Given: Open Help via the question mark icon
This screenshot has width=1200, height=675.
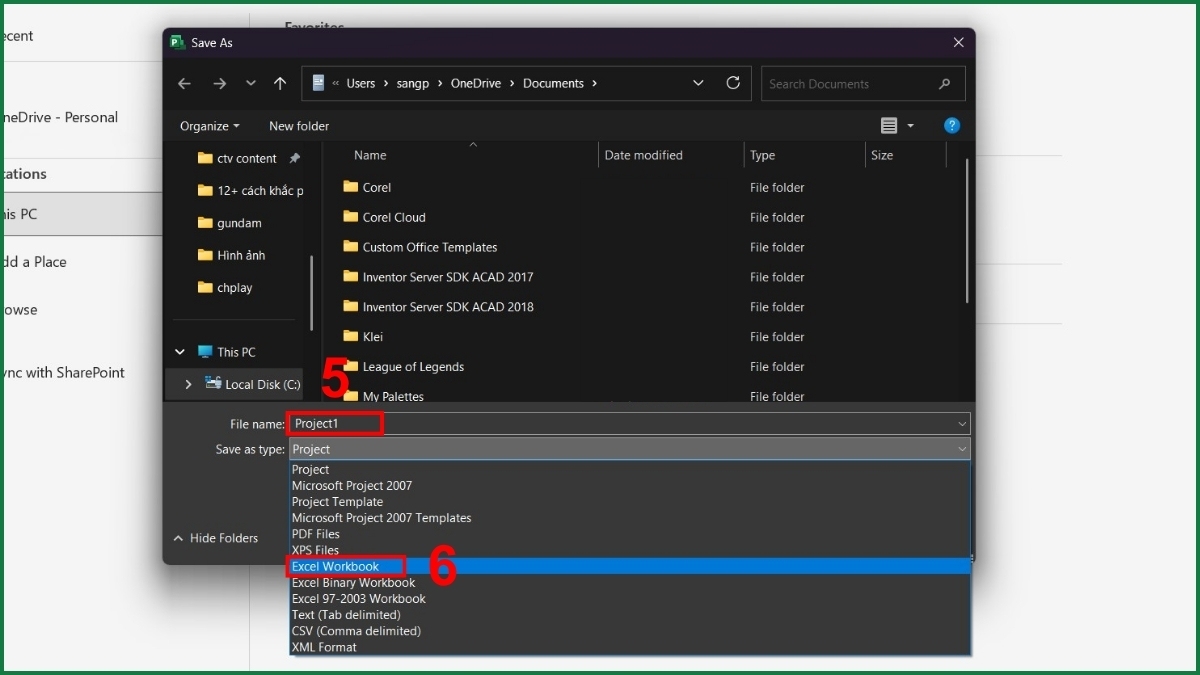Looking at the screenshot, I should coord(951,125).
